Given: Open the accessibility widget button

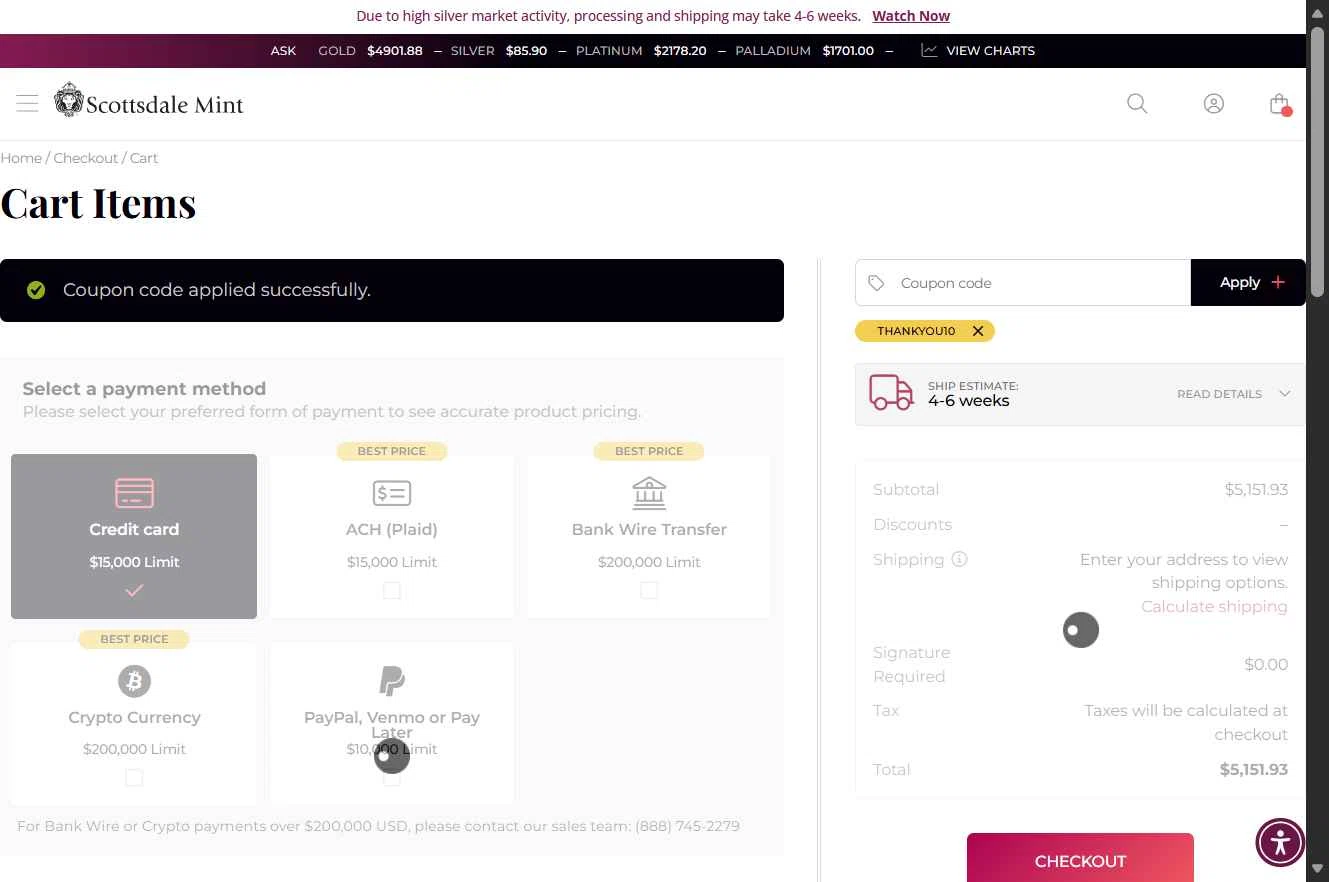Looking at the screenshot, I should pos(1280,841).
